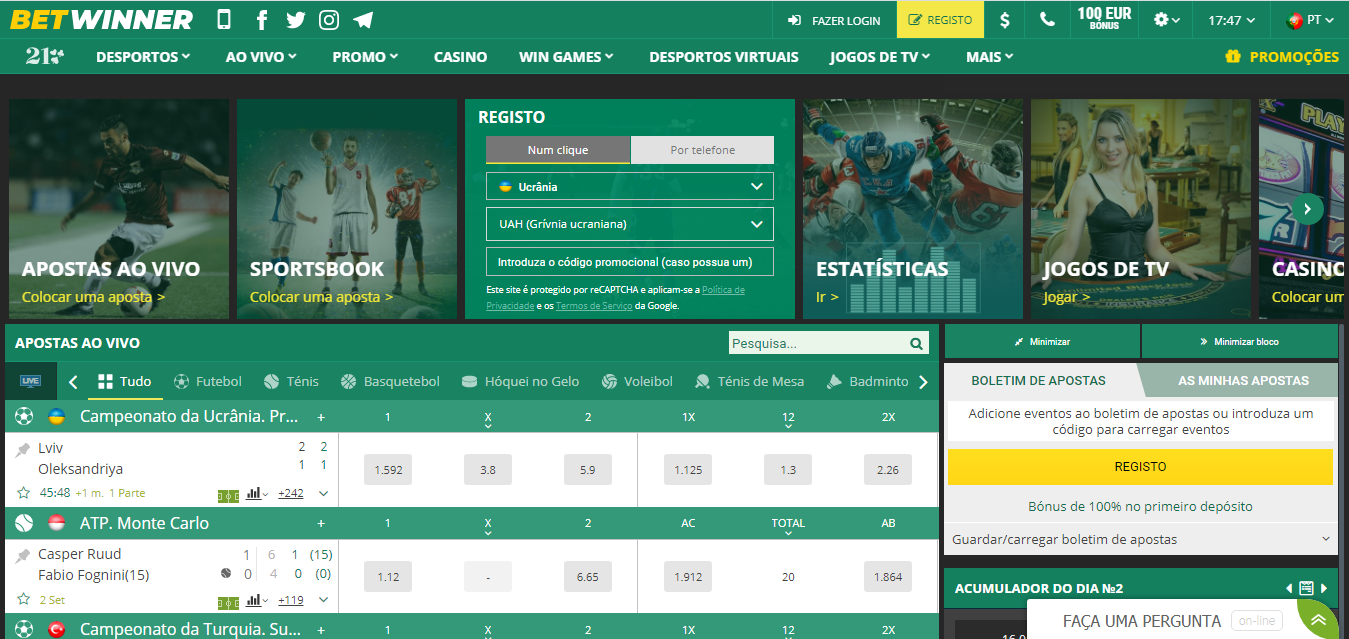Screen dimensions: 1349x639
Task: Open the pitch view icon for Lviv match
Action: (228, 494)
